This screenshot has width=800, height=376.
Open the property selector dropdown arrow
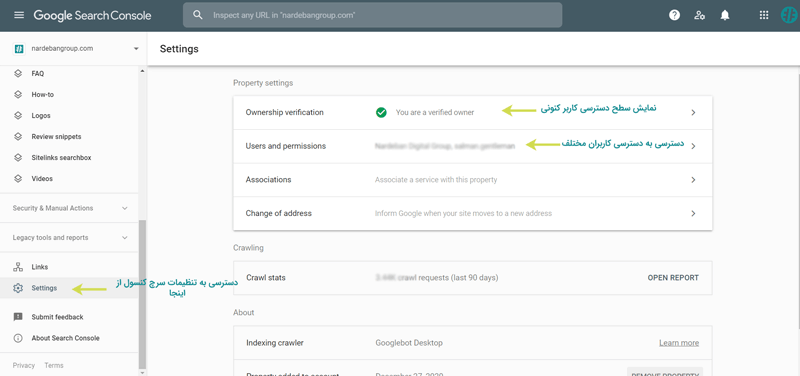tap(136, 48)
